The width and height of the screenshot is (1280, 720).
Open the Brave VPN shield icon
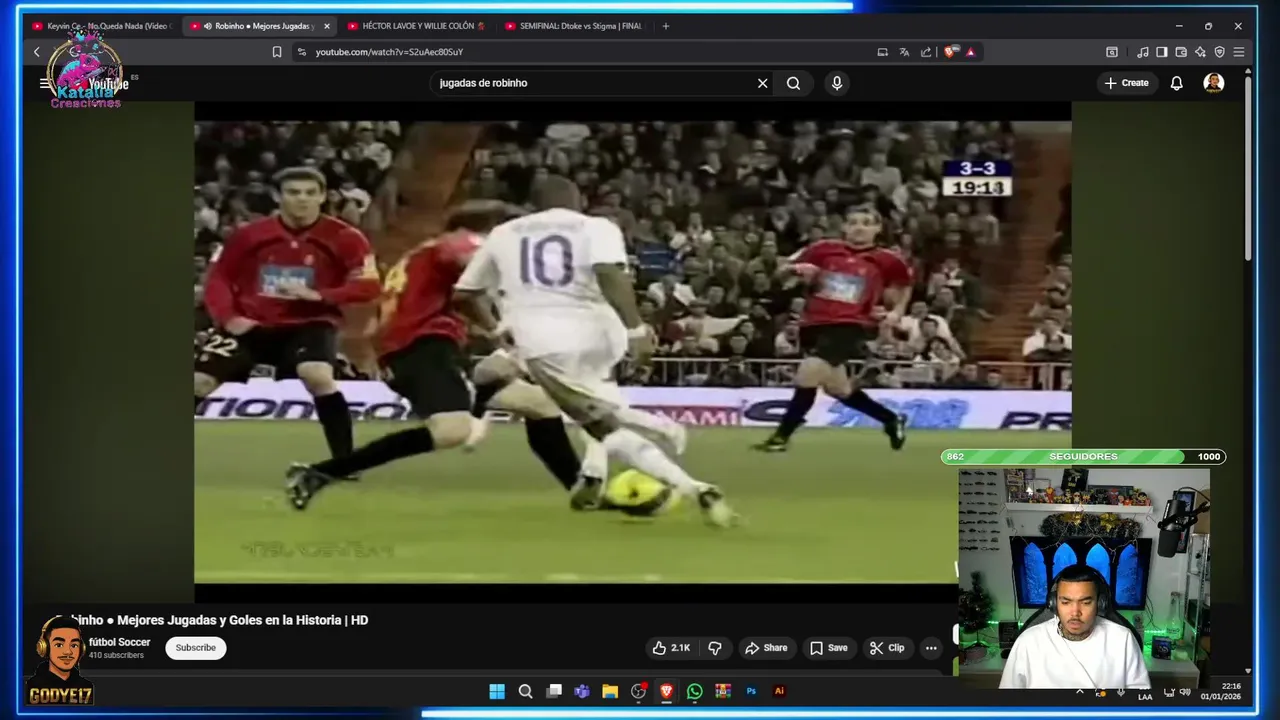[x=1219, y=52]
